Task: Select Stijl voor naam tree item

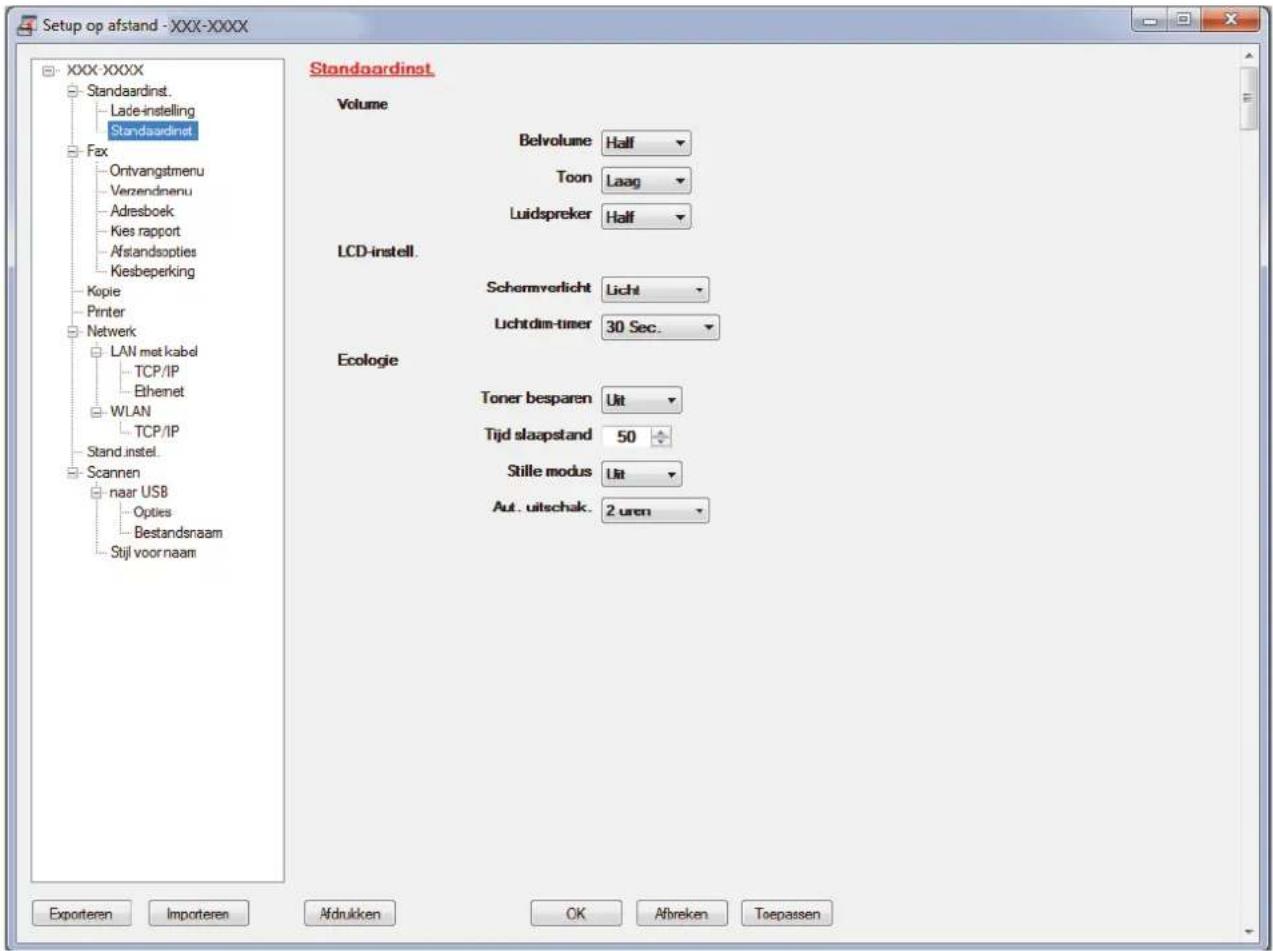Action: coord(152,555)
